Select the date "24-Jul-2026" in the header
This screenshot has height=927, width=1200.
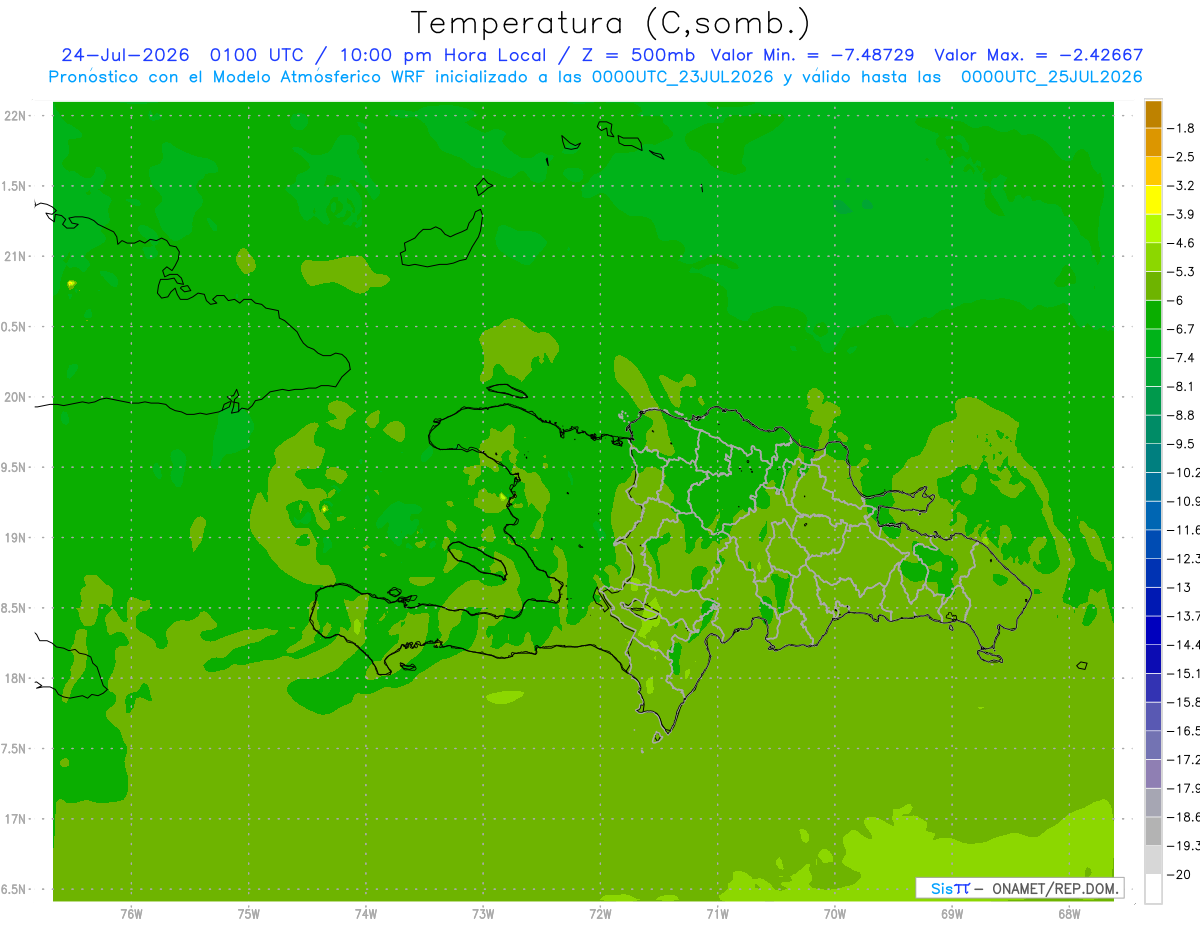click(125, 55)
